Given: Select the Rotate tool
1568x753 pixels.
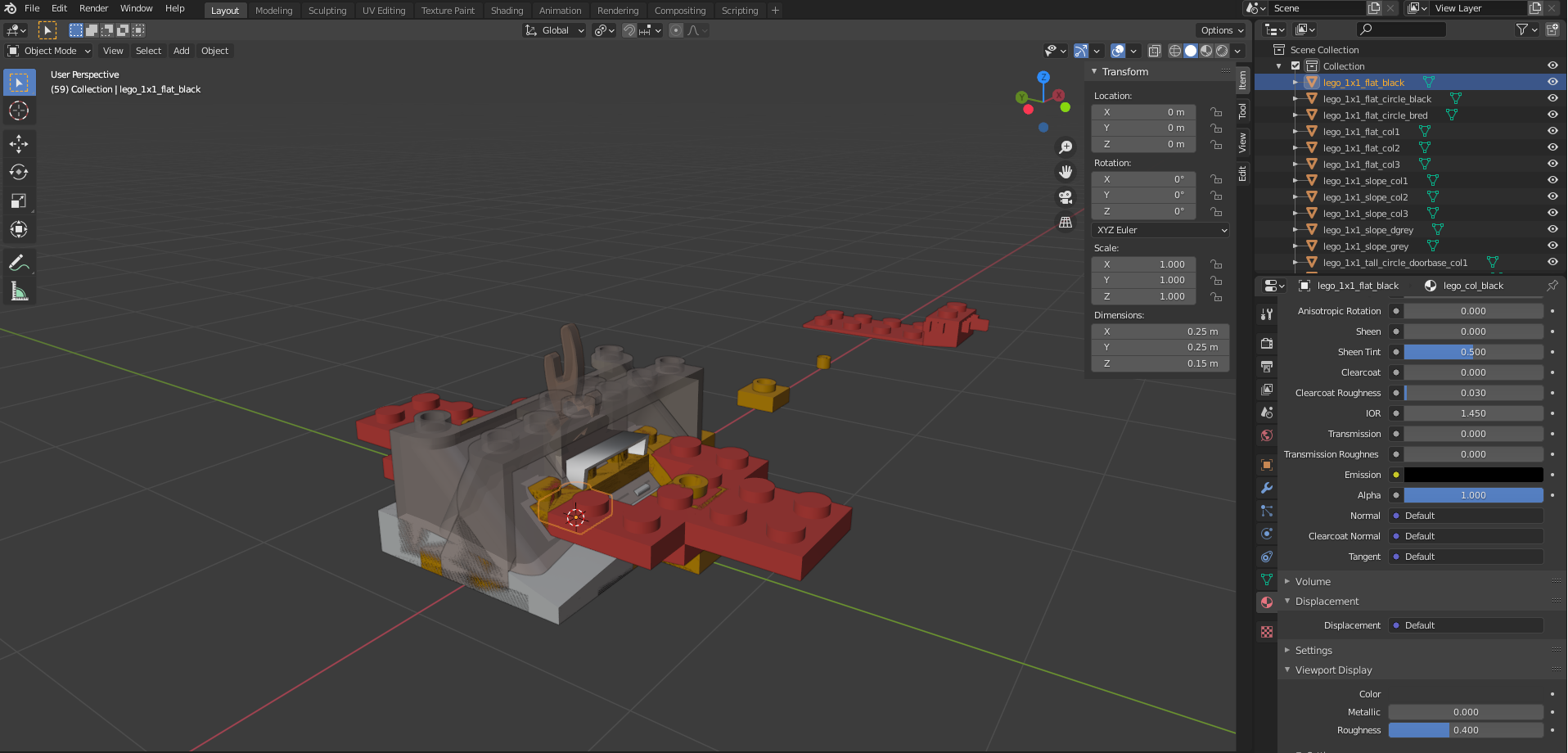Looking at the screenshot, I should [19, 173].
